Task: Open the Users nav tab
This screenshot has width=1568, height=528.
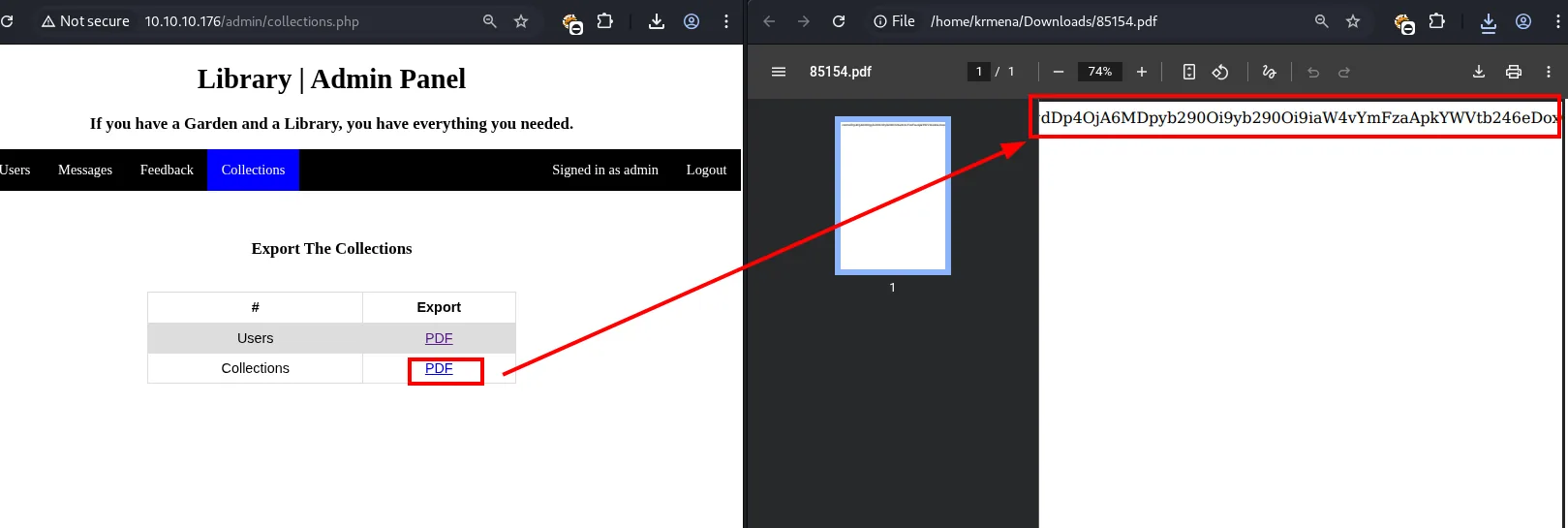Action: click(x=15, y=170)
